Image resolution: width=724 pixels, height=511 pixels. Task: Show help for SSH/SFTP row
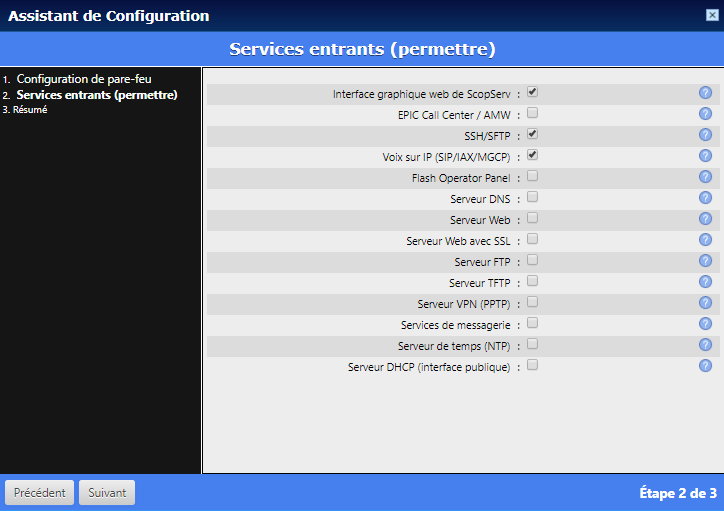click(705, 135)
